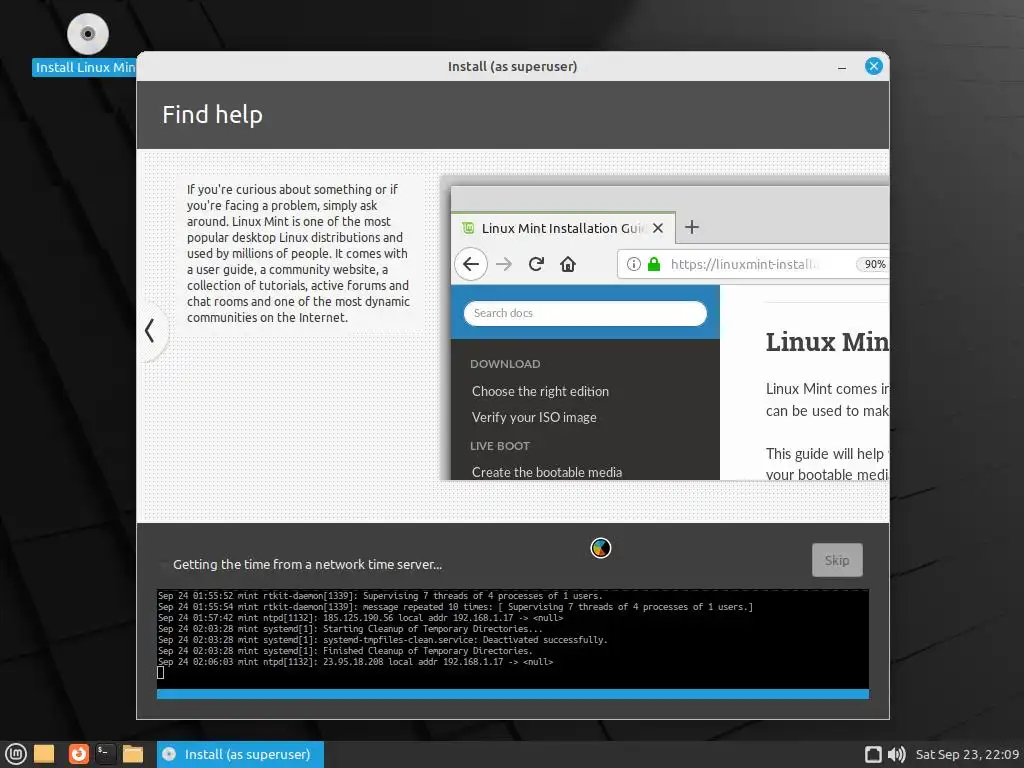Image resolution: width=1024 pixels, height=768 pixels.
Task: Click log line with 23.95.18.208 address
Action: pos(355,662)
